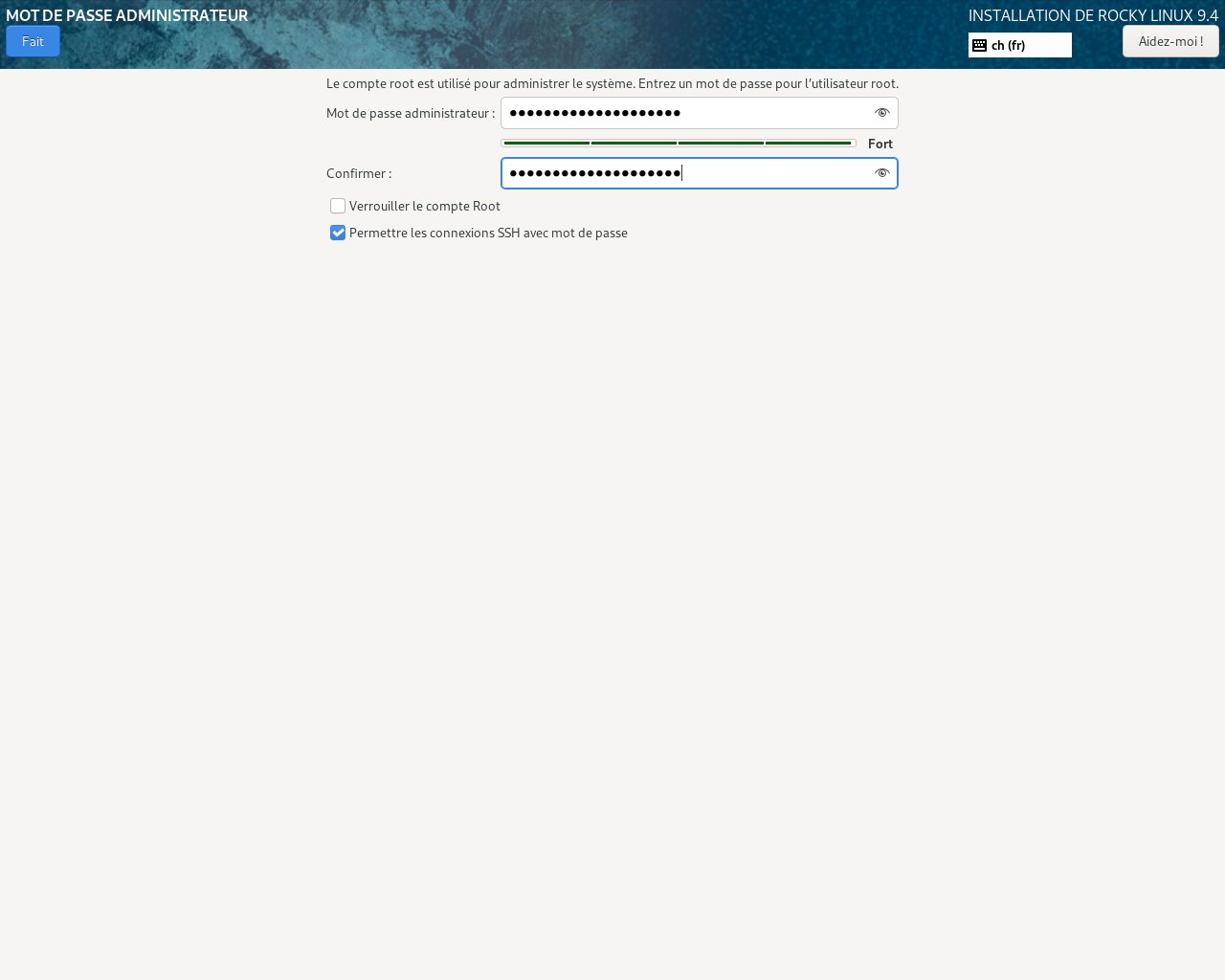Click the Confirmer field label

click(x=359, y=173)
